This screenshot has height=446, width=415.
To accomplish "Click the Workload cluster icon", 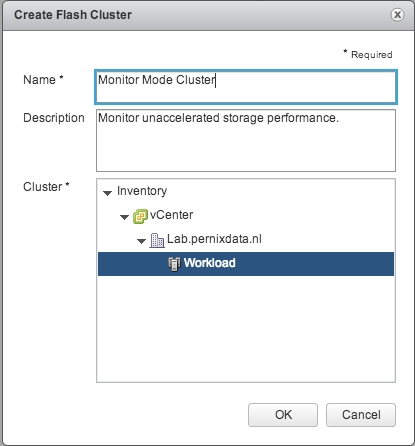I will 174,264.
